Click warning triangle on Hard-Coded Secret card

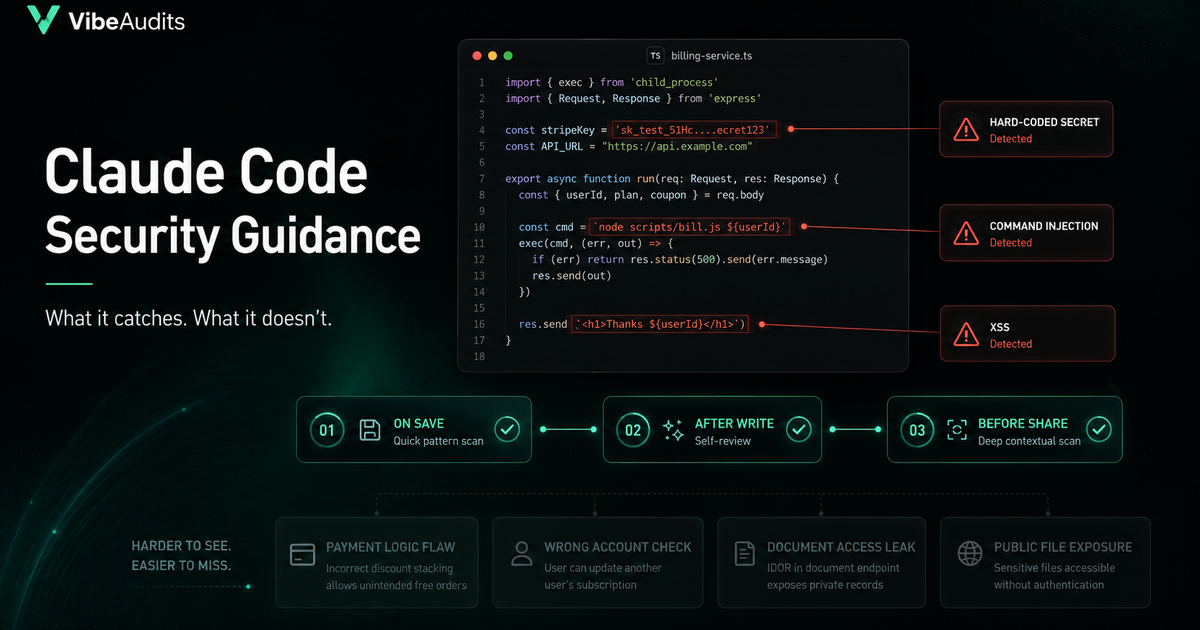(965, 129)
